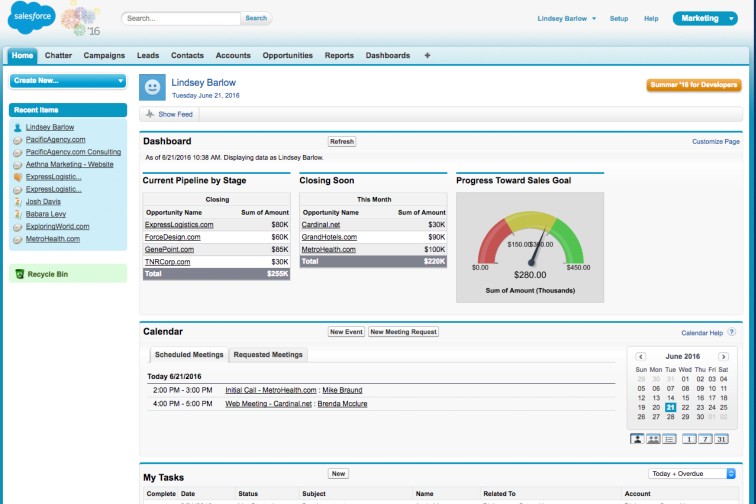Open Summer '16 for Developers button
Screen dimensions: 756x504
tap(694, 85)
